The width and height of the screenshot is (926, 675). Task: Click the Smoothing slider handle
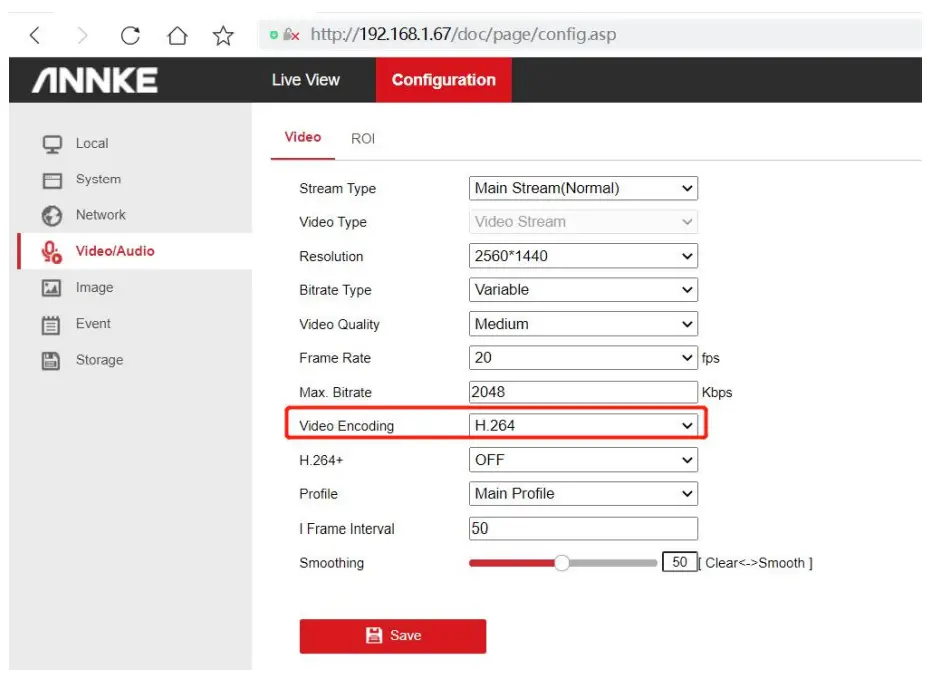point(562,563)
